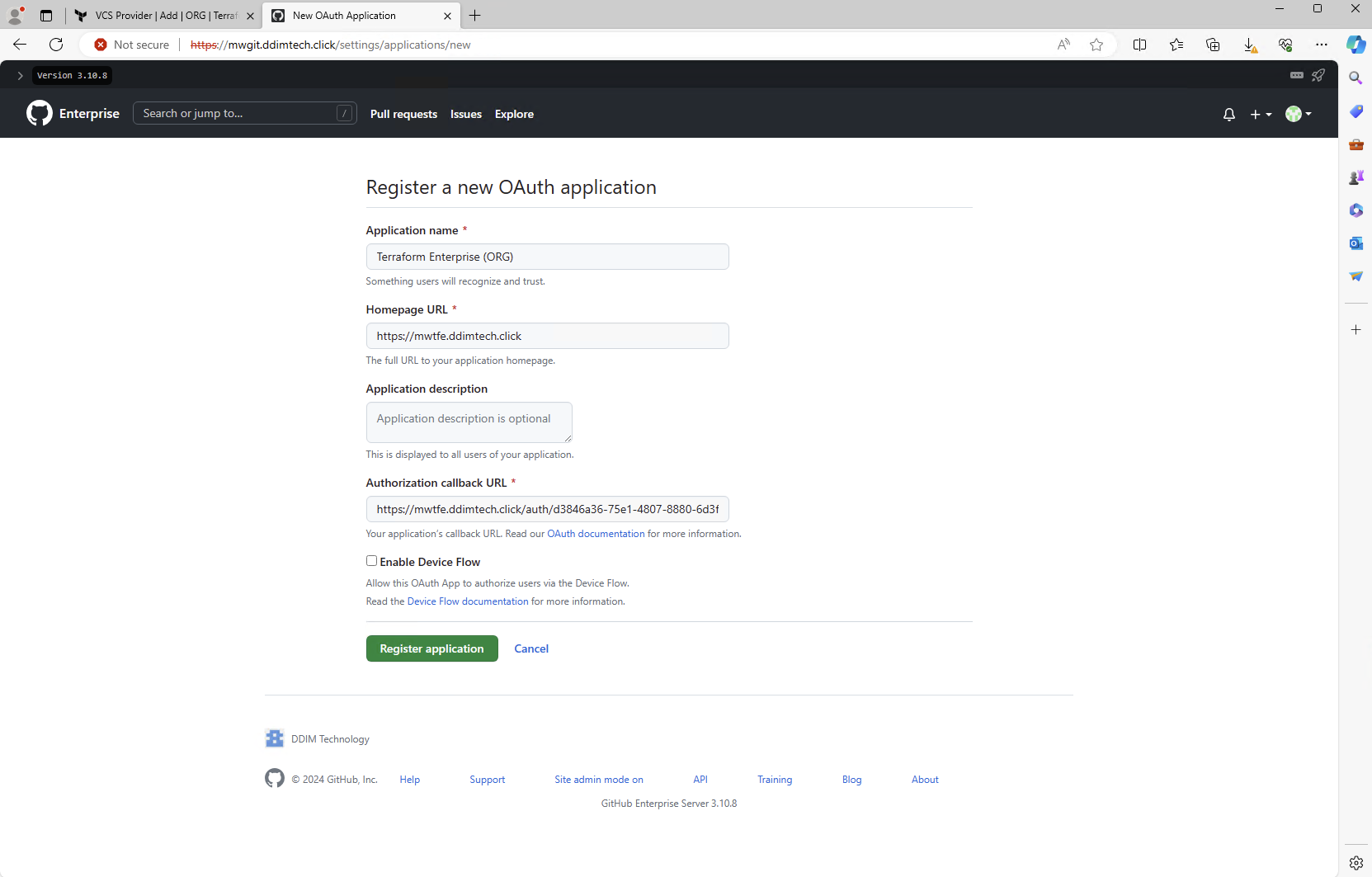Open Device Flow documentation link
This screenshot has width=1372, height=877.
(x=468, y=601)
